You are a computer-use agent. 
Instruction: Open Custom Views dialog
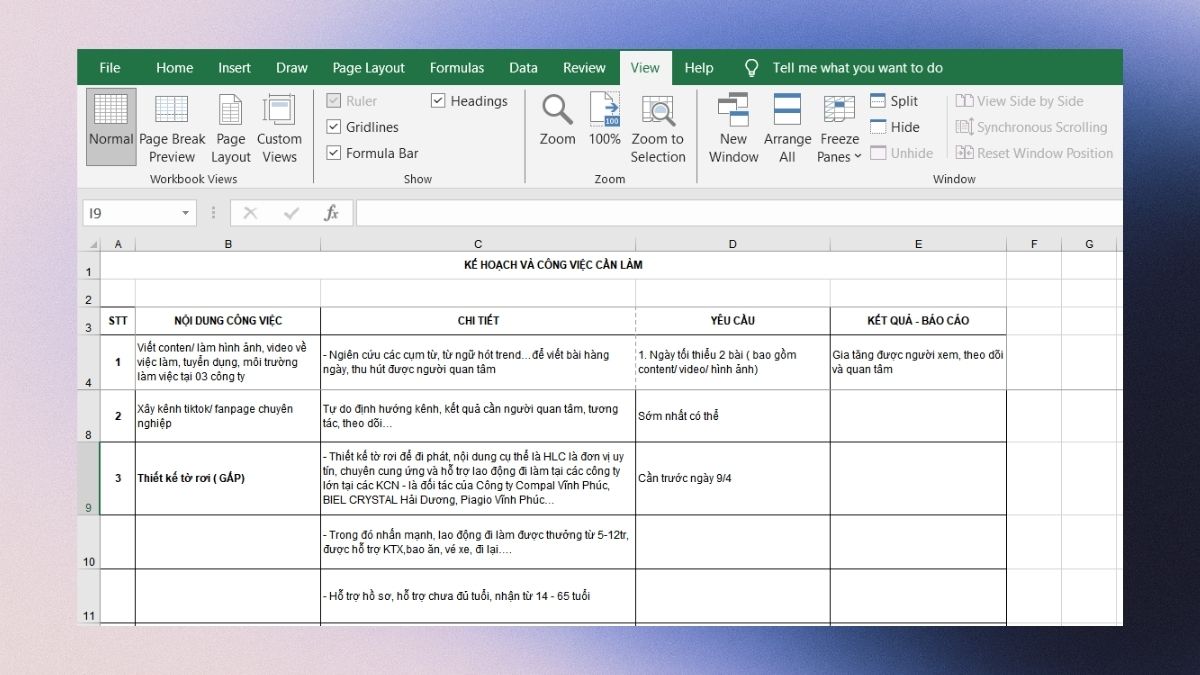coord(279,127)
